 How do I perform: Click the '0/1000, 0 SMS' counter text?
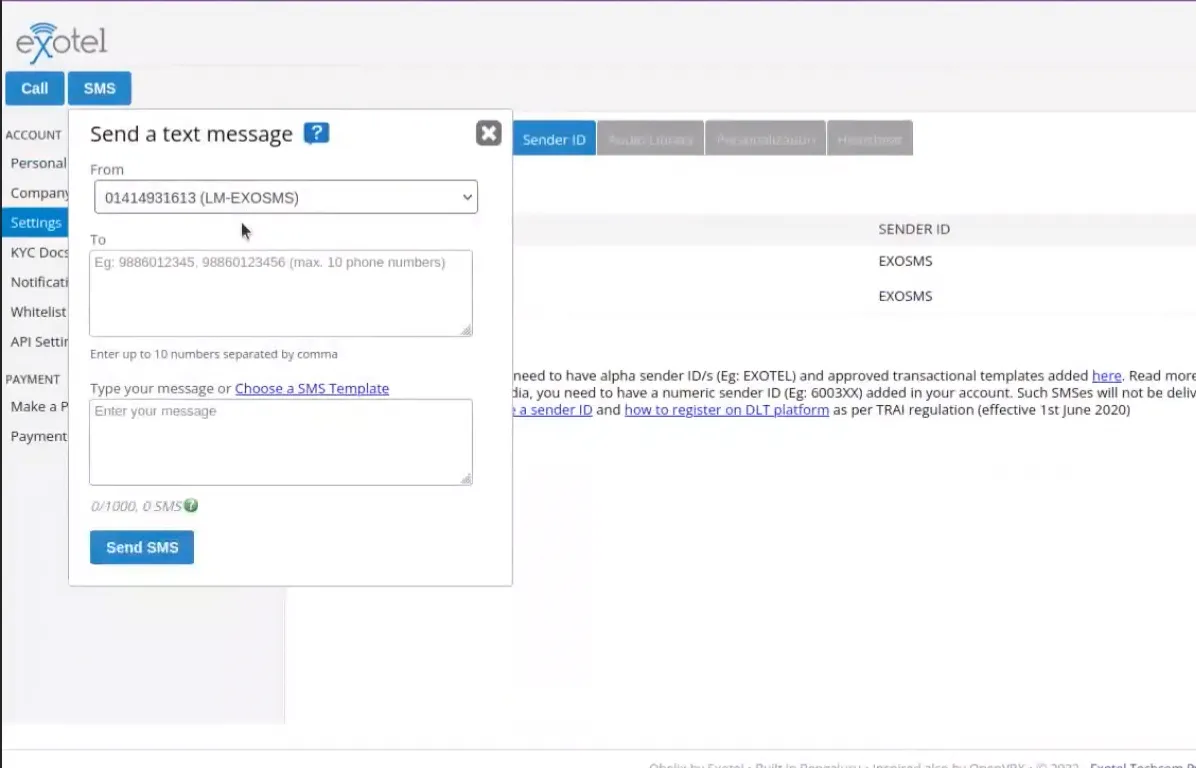point(136,506)
